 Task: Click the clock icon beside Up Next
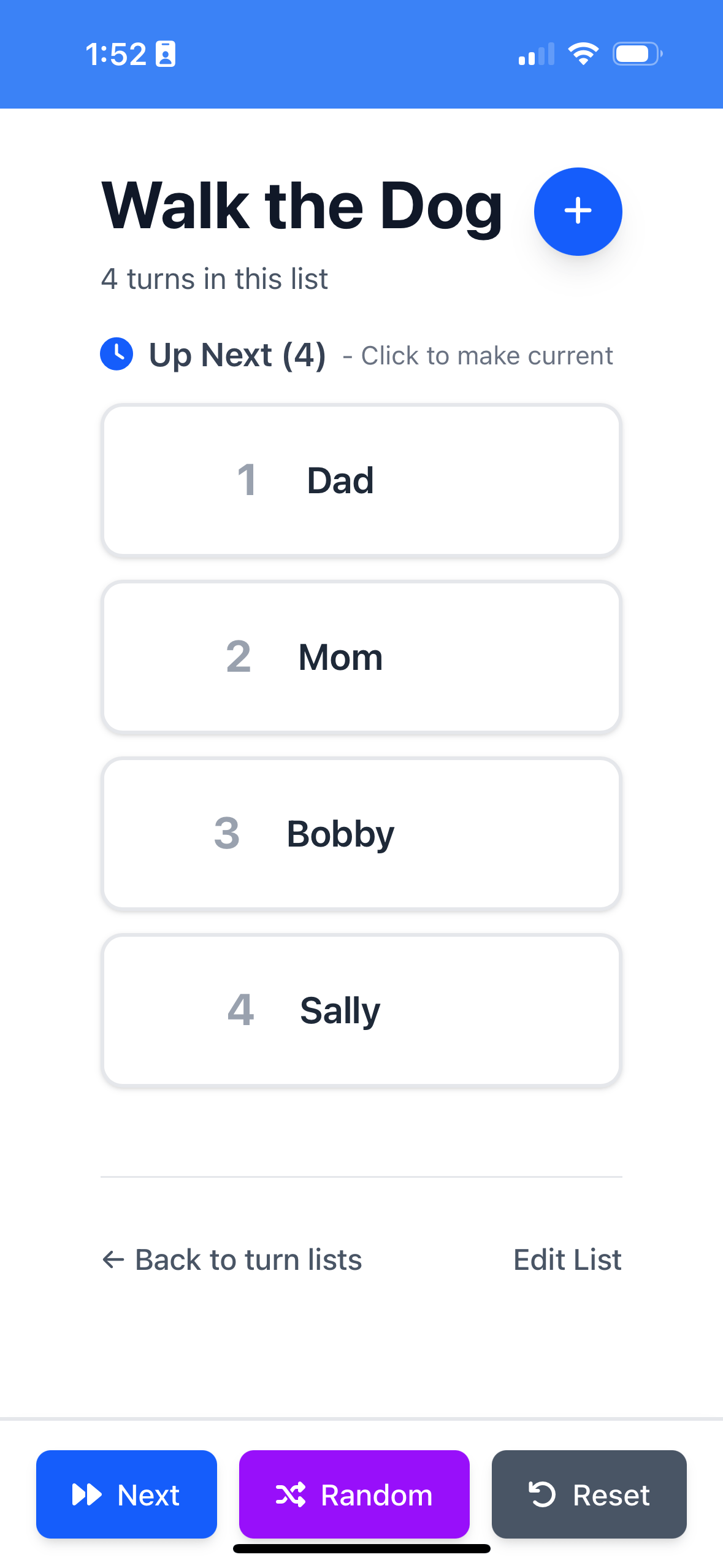pyautogui.click(x=117, y=354)
